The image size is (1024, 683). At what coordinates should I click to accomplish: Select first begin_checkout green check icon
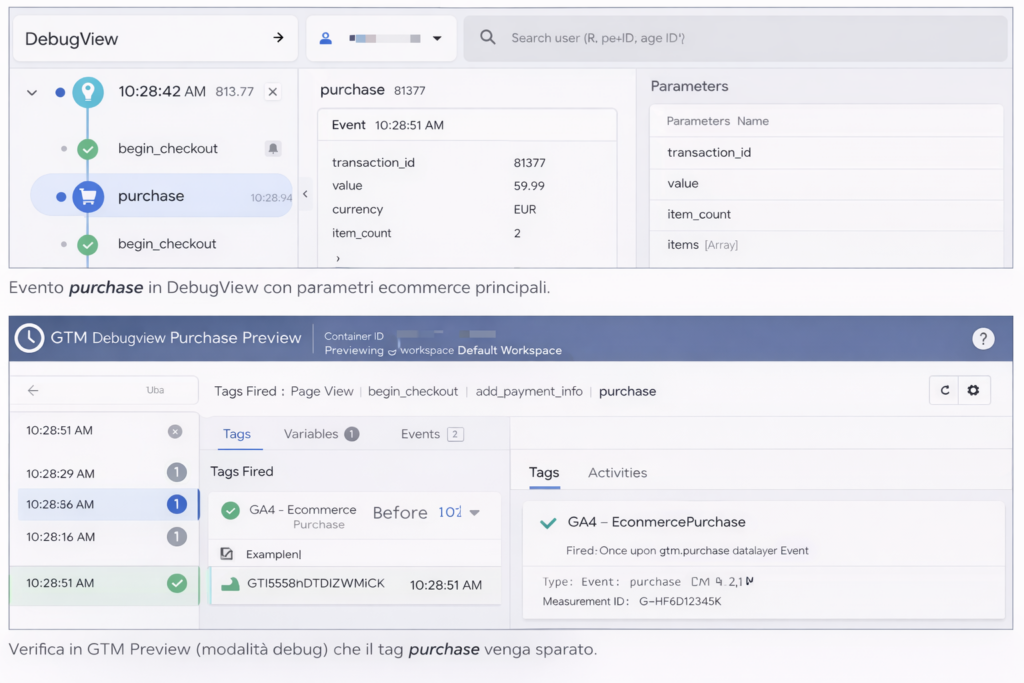point(88,149)
